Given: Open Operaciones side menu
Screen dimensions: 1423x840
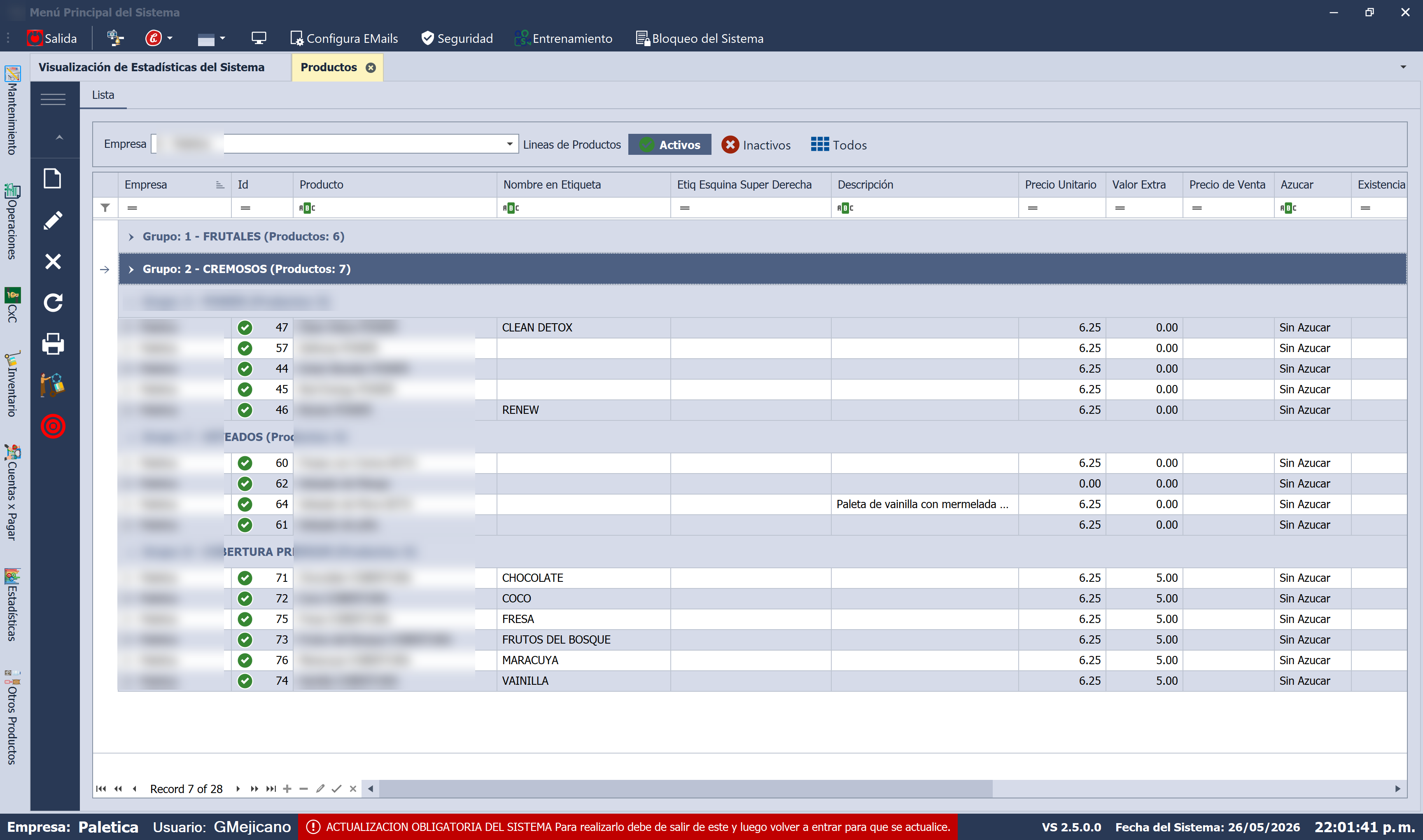Looking at the screenshot, I should pyautogui.click(x=12, y=222).
